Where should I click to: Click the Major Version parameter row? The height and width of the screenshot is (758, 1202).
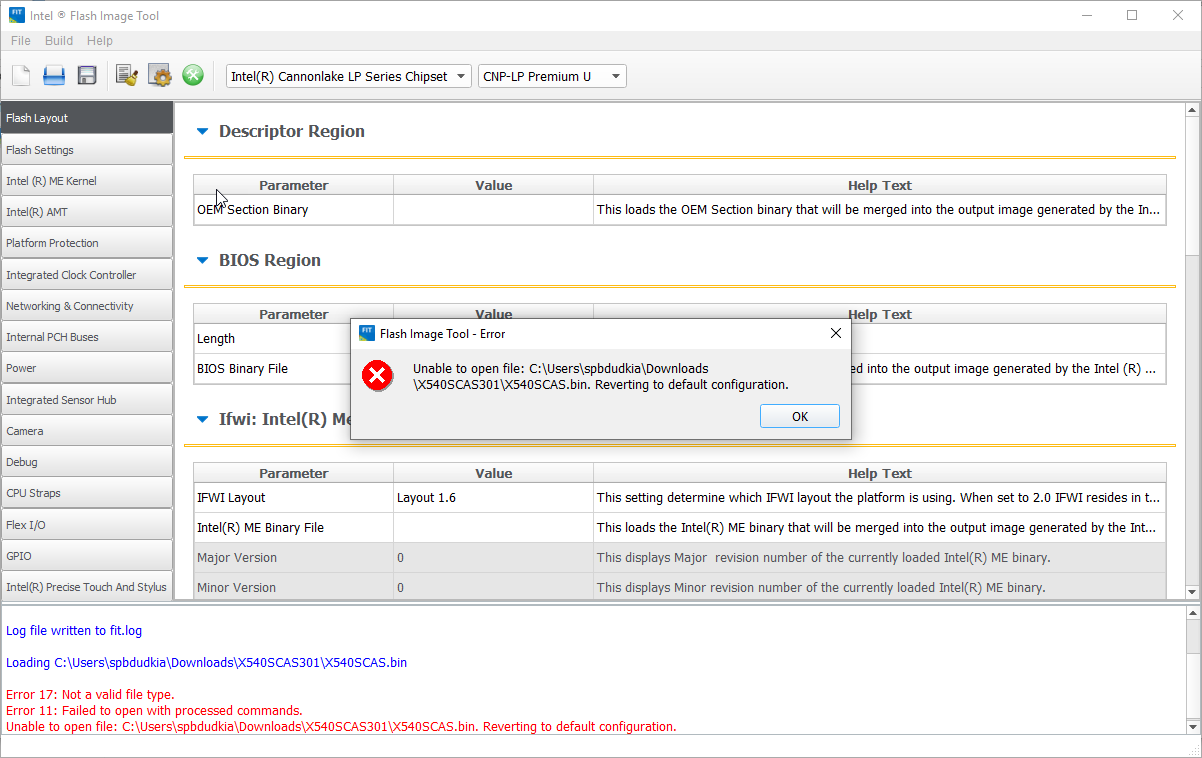679,557
